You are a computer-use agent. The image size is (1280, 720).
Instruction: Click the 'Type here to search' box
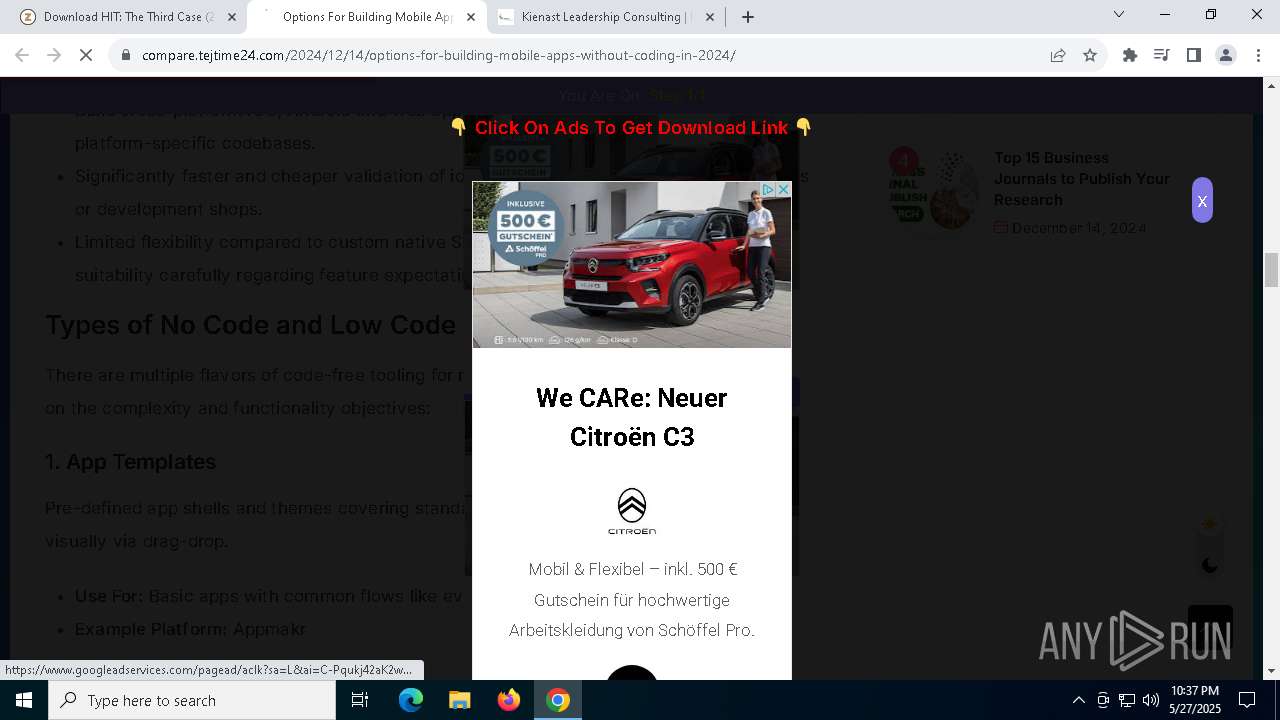pos(192,700)
